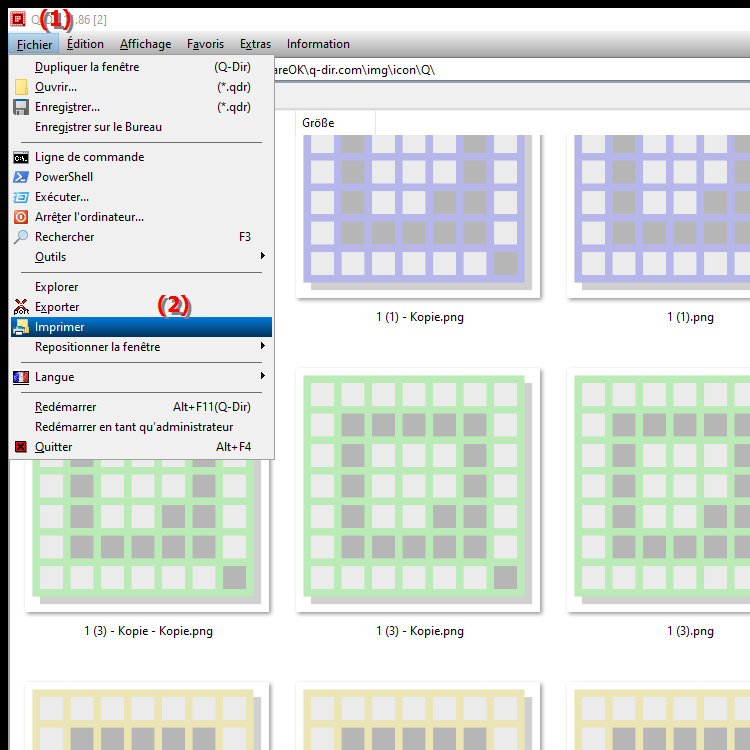Click the printer icon next to Imprimer

point(21,327)
